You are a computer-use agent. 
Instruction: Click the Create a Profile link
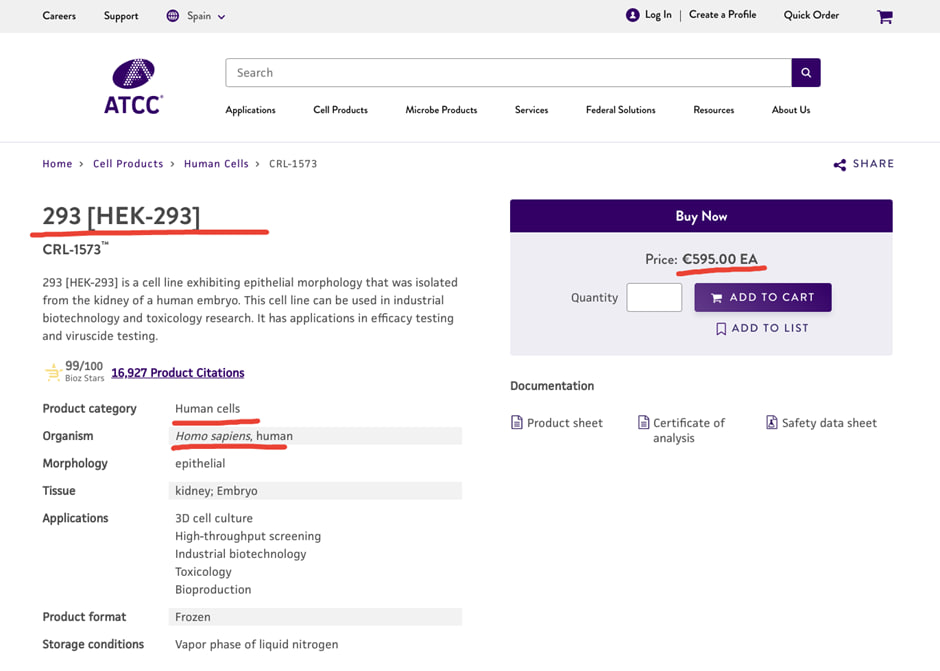coord(722,15)
